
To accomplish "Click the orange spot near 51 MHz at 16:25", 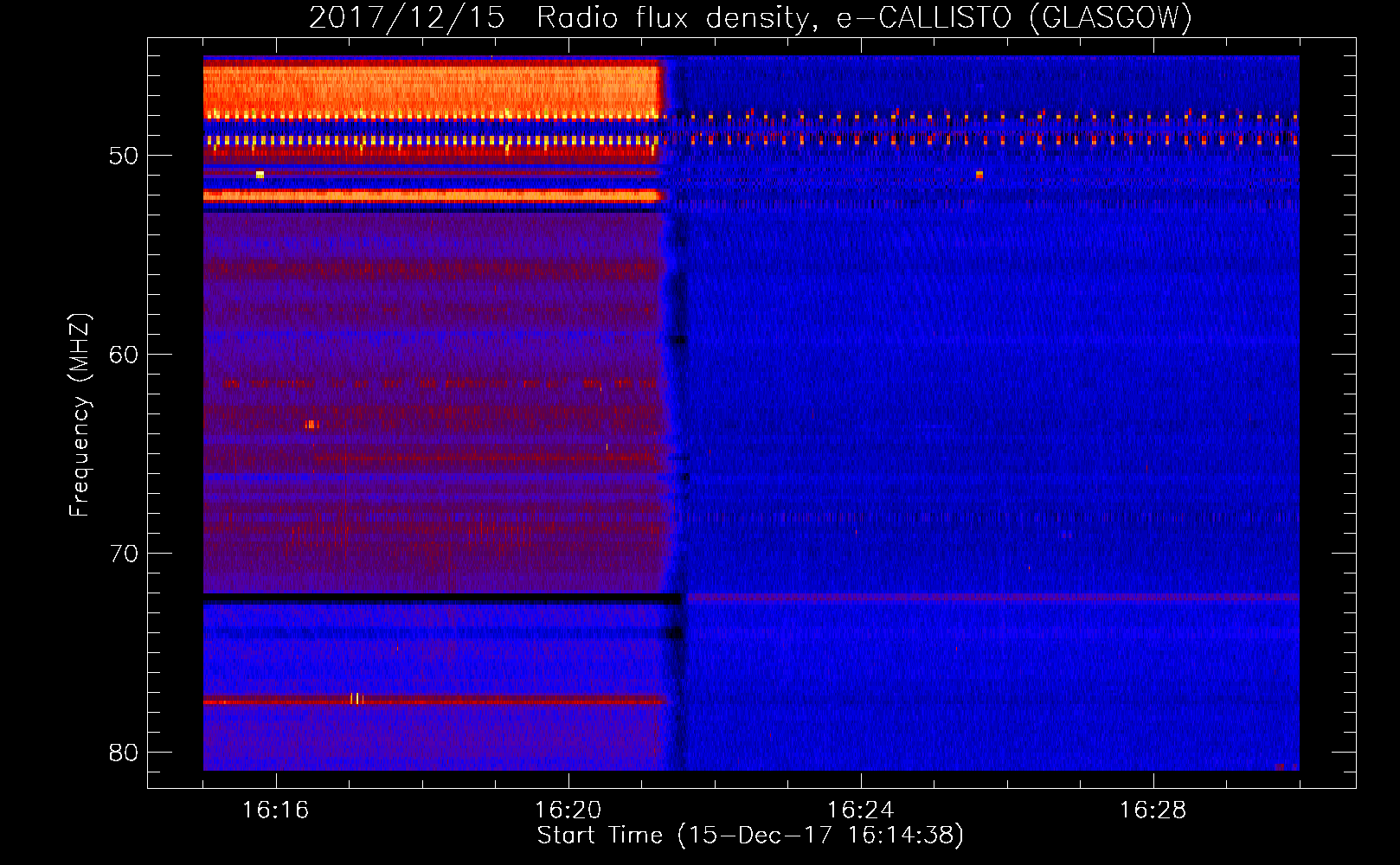I will tap(979, 175).
